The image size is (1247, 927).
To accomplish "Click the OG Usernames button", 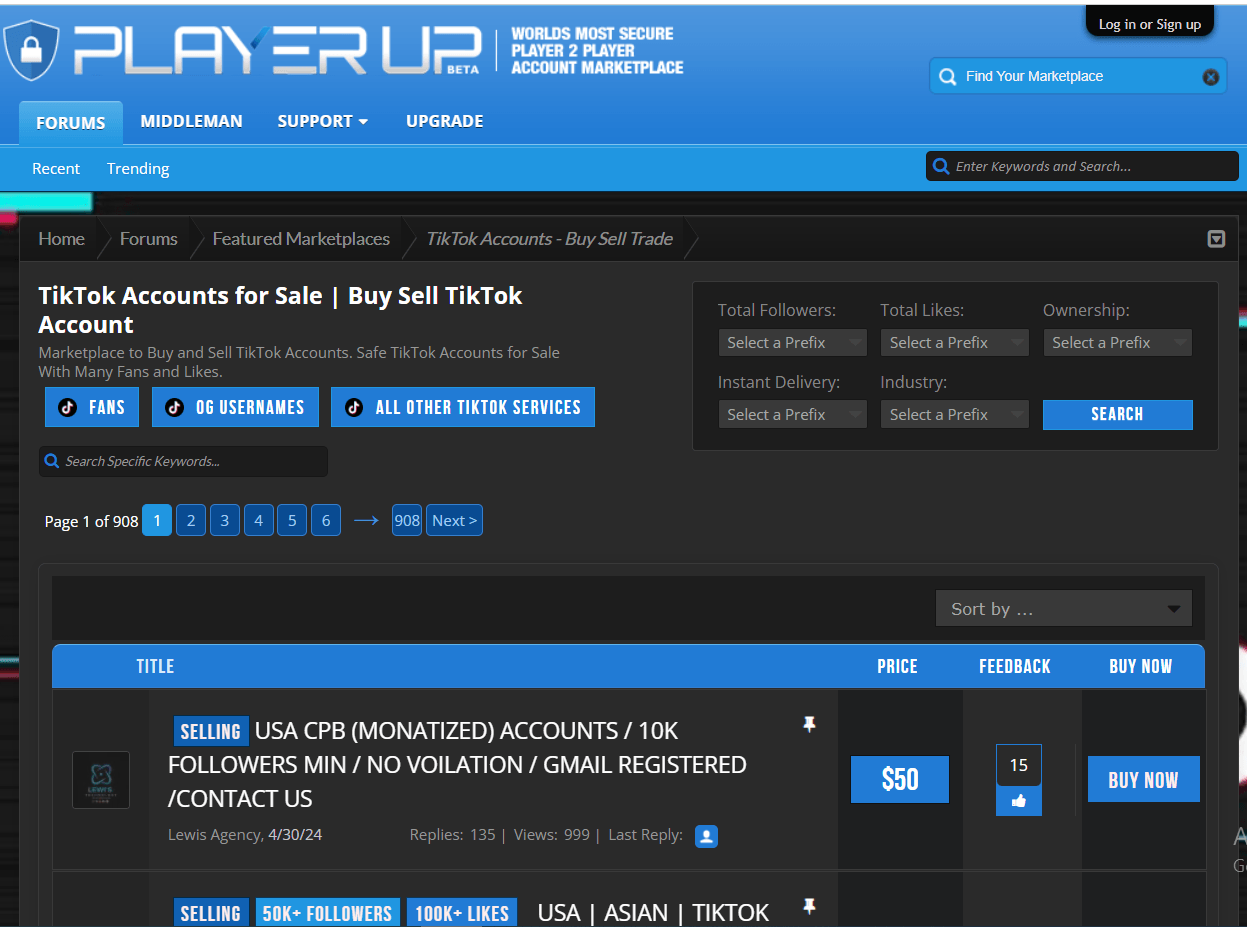I will (235, 407).
